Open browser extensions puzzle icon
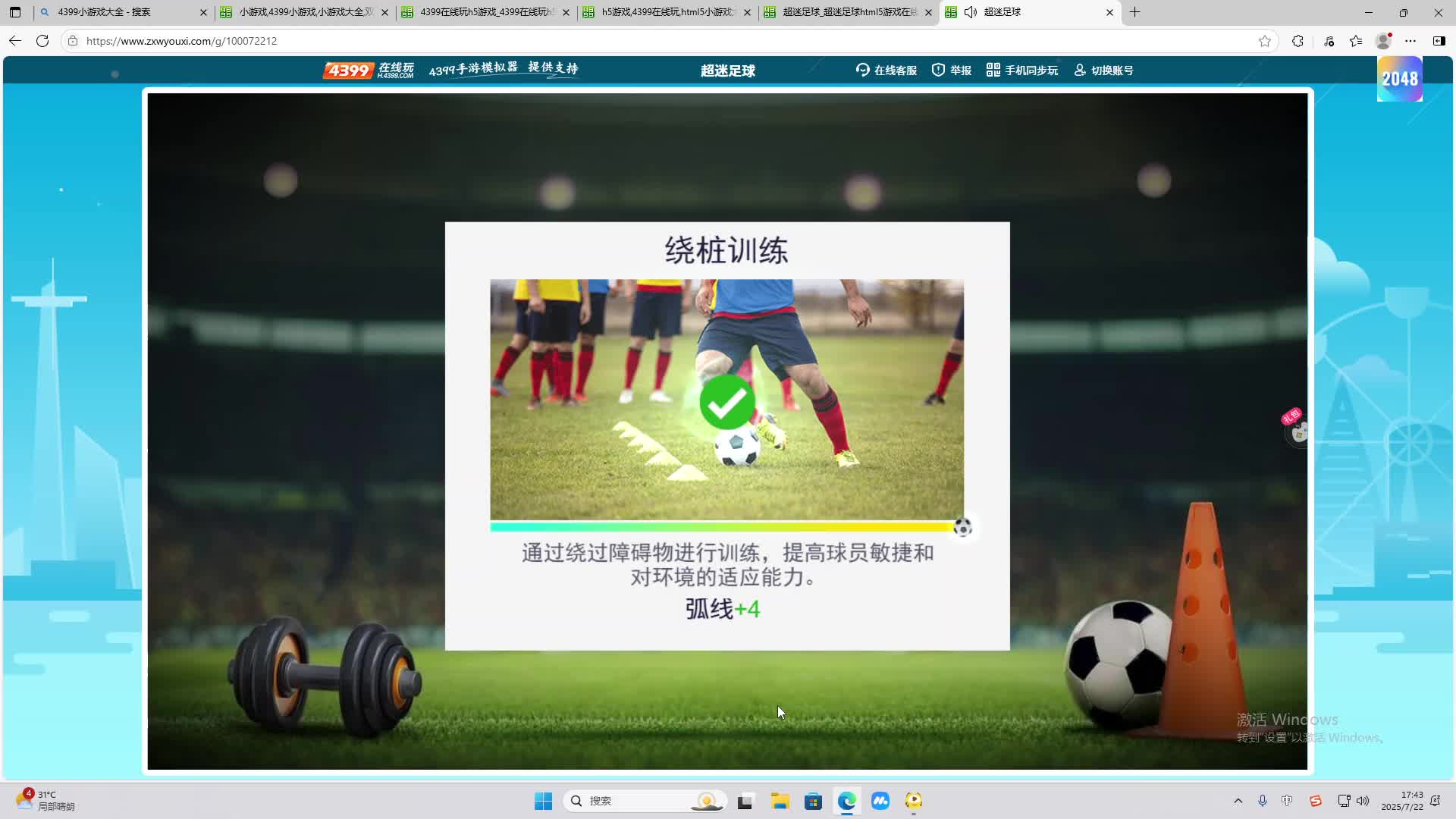This screenshot has height=819, width=1456. coord(1298,41)
